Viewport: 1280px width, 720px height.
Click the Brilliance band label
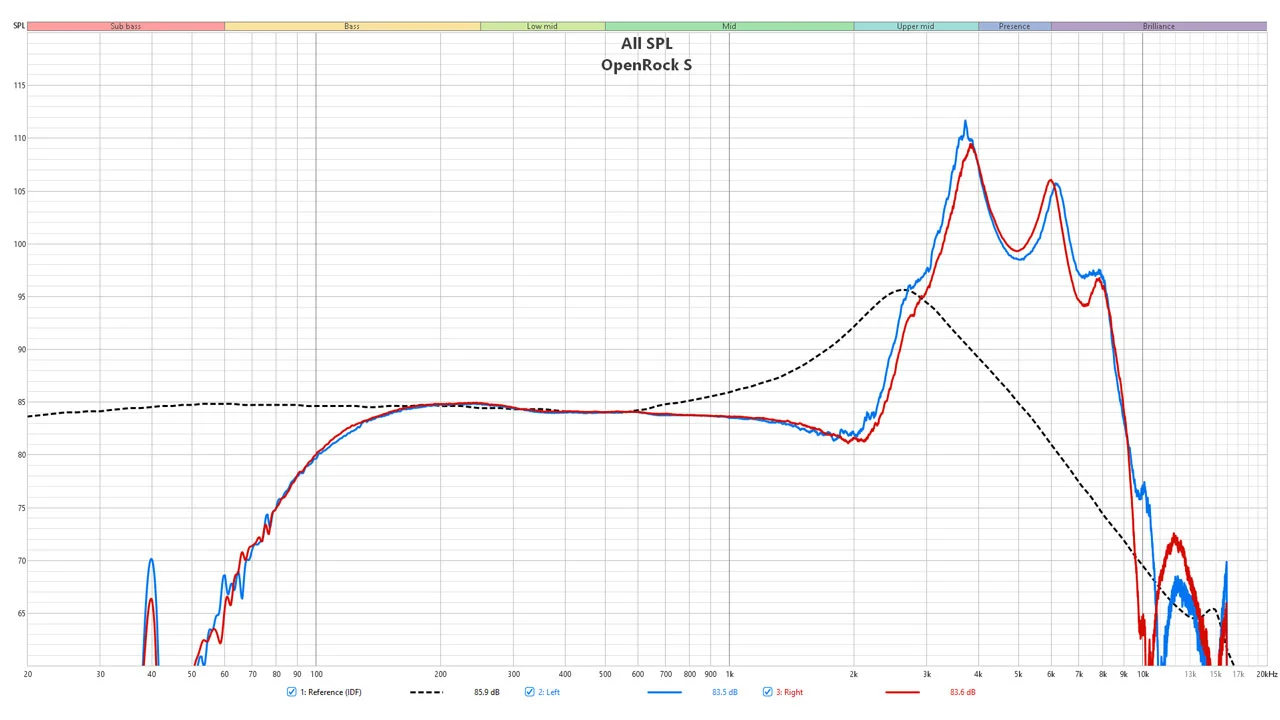click(1159, 26)
